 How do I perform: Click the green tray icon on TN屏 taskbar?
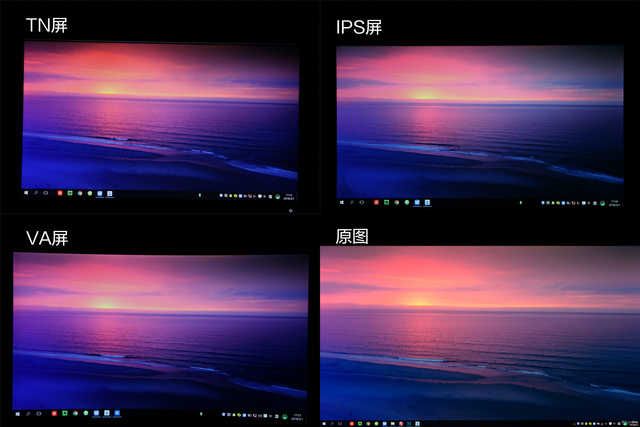pyautogui.click(x=278, y=197)
